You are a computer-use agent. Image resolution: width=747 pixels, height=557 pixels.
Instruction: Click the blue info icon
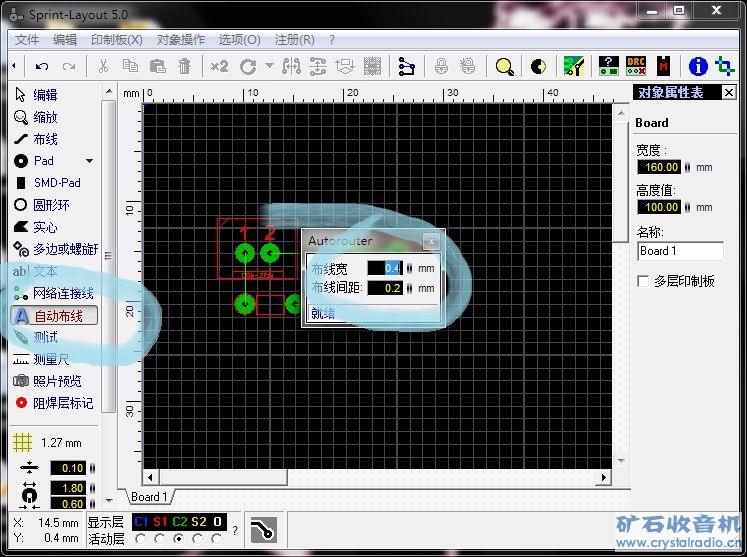[x=698, y=66]
